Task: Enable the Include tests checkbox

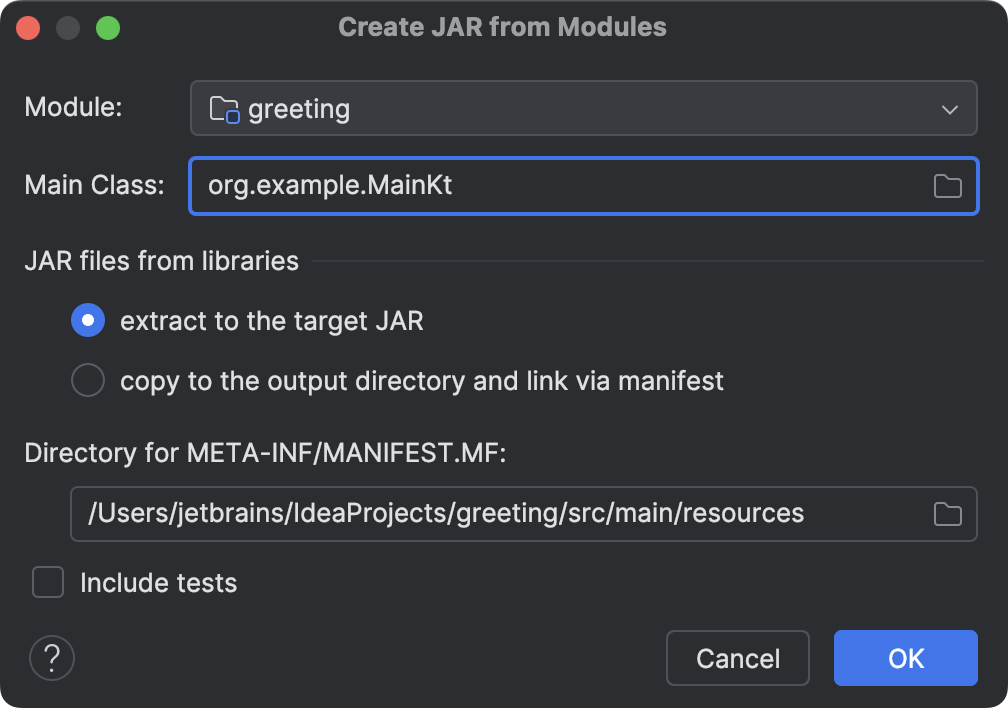Action: [x=47, y=582]
